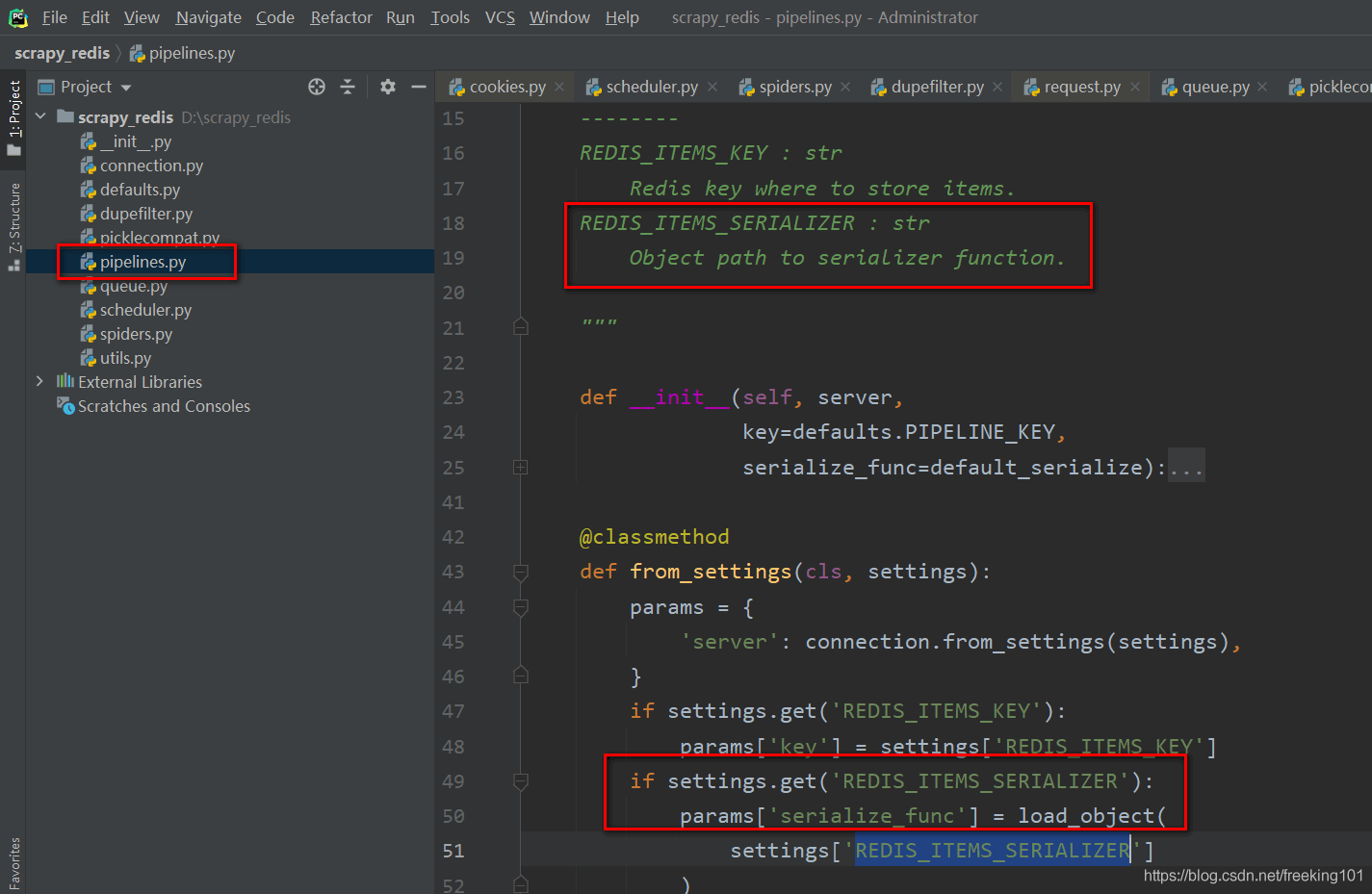1372x894 pixels.
Task: Expand the folded __init__ body at line 25
Action: coord(521,468)
